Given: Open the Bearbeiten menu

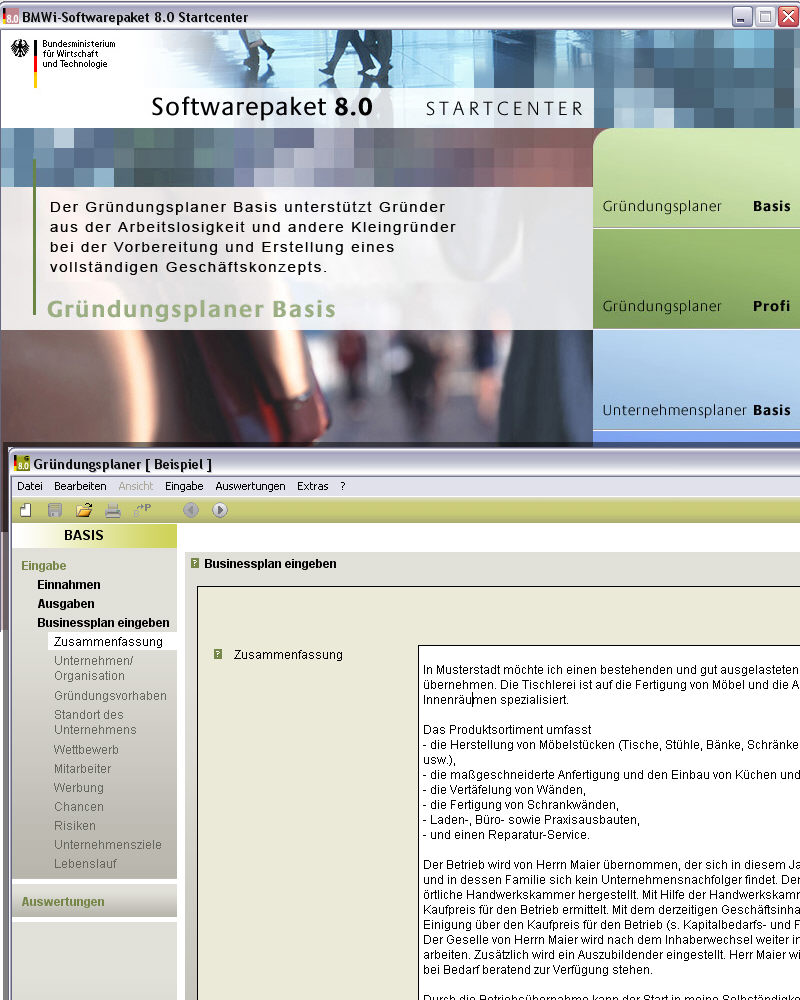Looking at the screenshot, I should (80, 486).
